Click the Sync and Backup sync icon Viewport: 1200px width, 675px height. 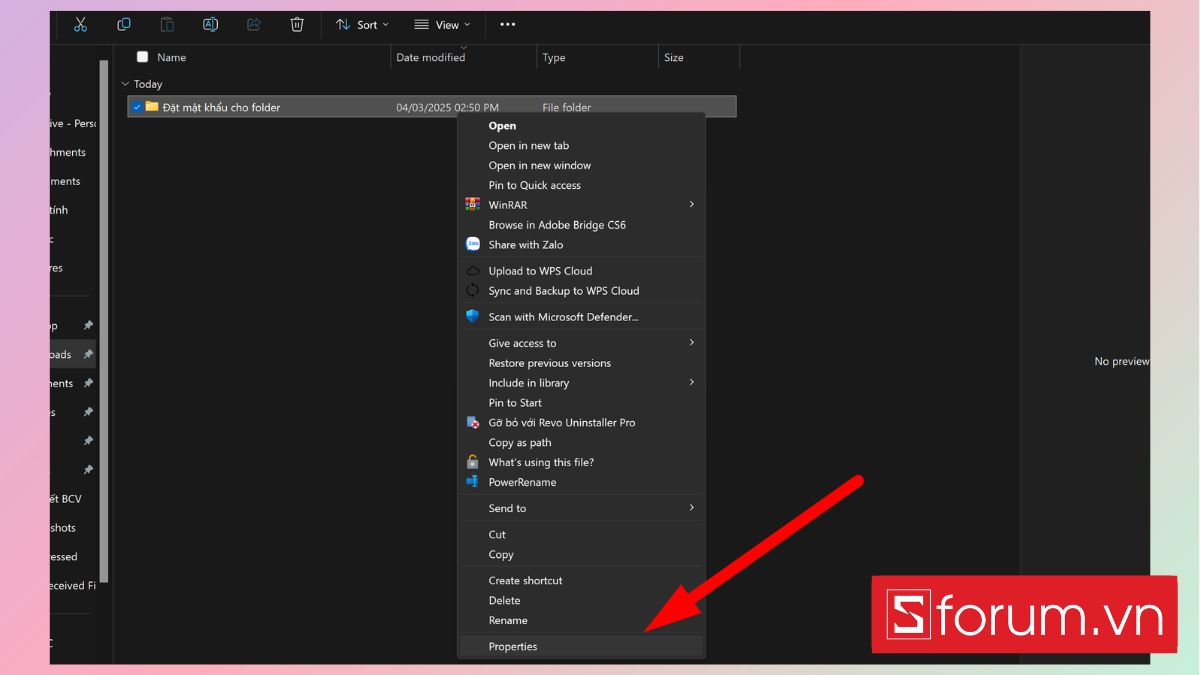coord(473,291)
